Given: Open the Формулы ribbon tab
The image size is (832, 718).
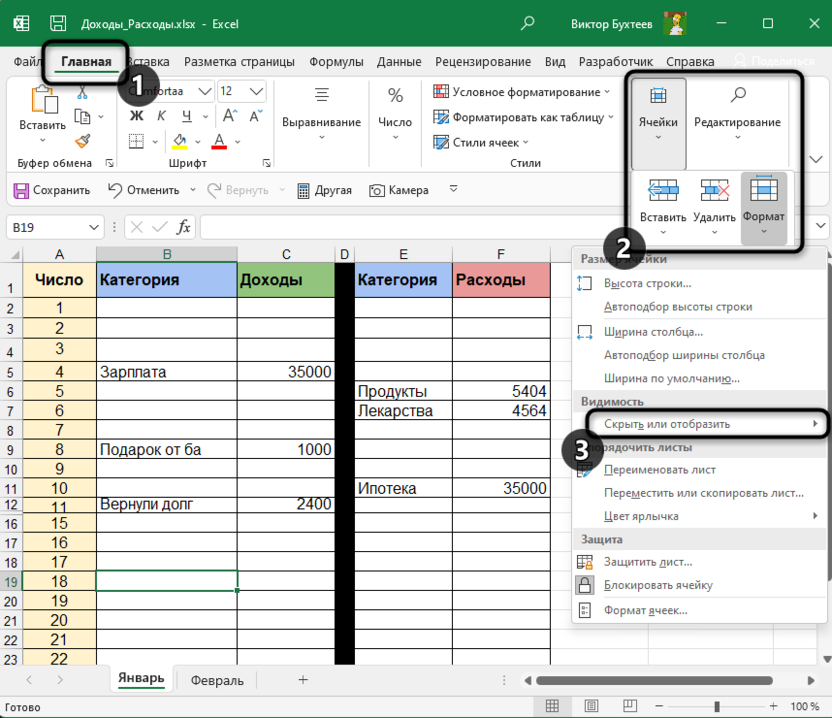Looking at the screenshot, I should 336,62.
